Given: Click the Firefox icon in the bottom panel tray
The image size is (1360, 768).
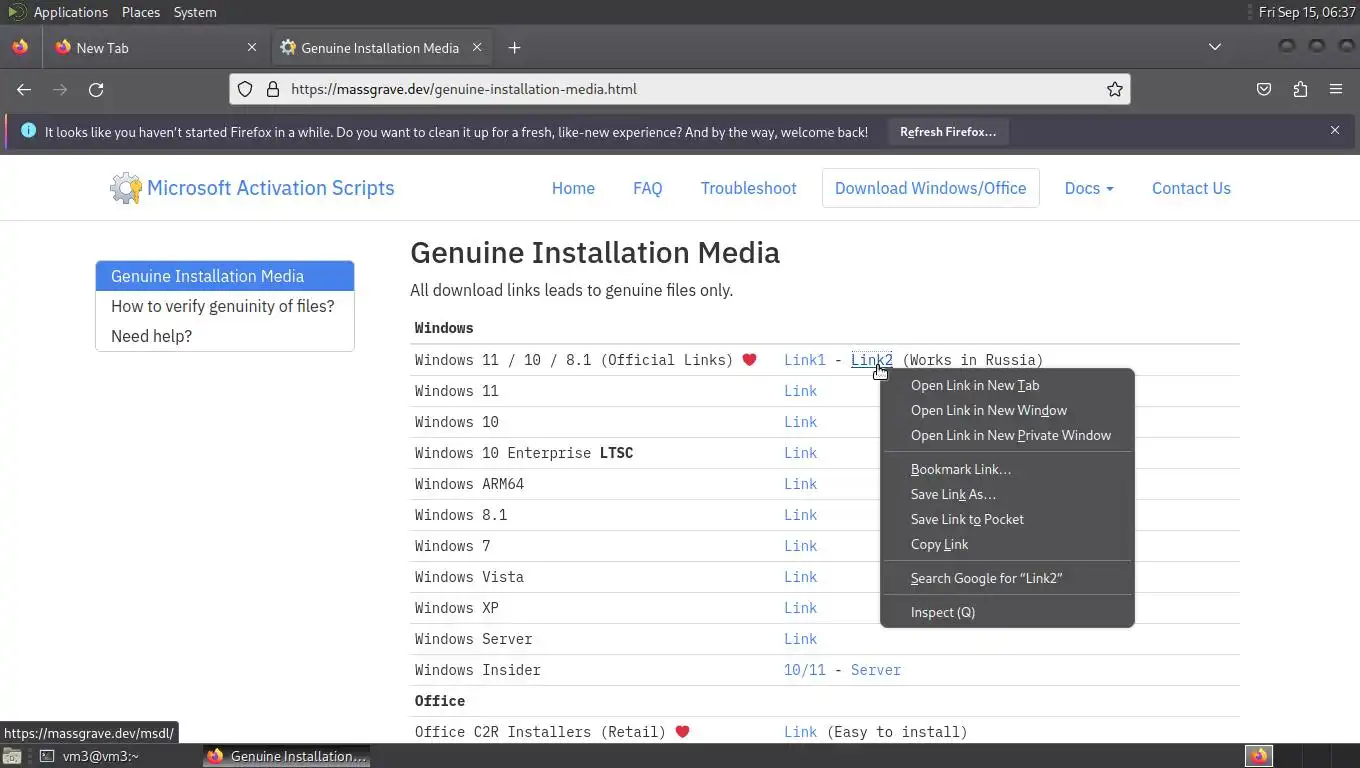Looking at the screenshot, I should 1259,756.
